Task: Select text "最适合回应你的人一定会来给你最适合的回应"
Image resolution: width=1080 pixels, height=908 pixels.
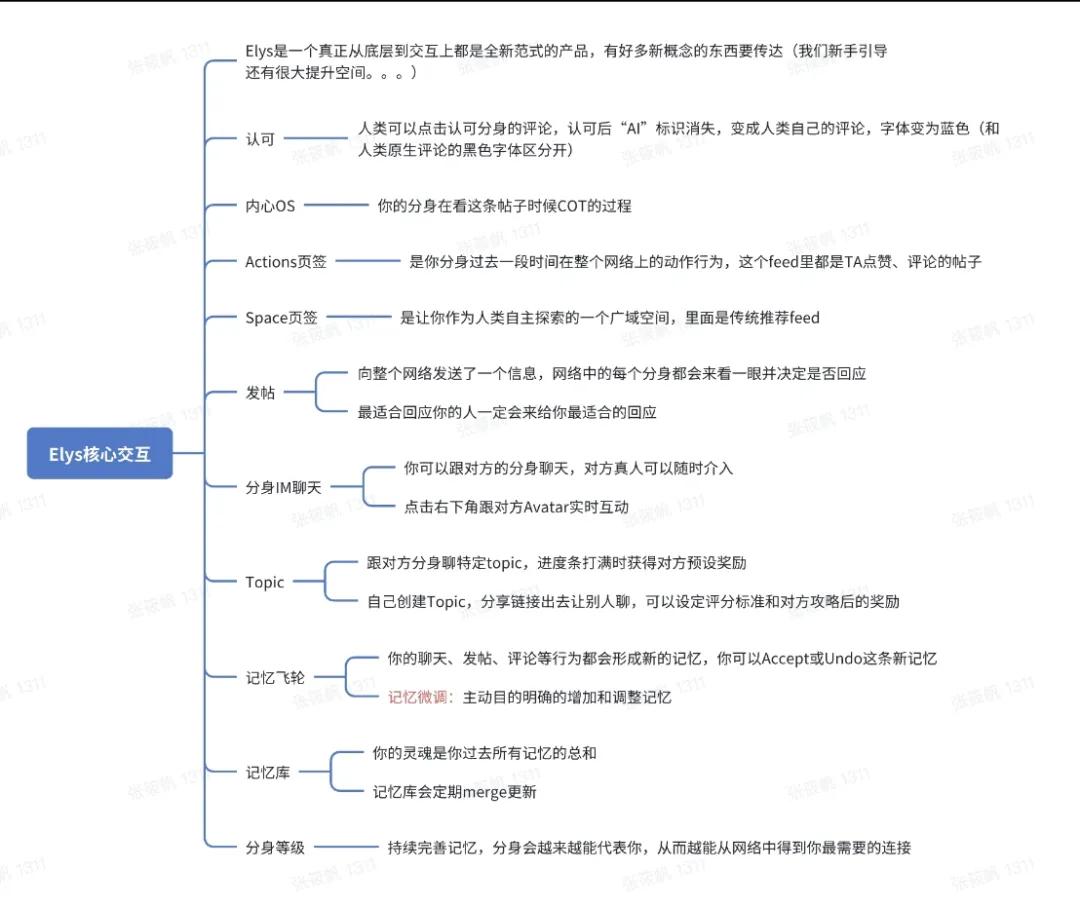Action: (x=507, y=412)
